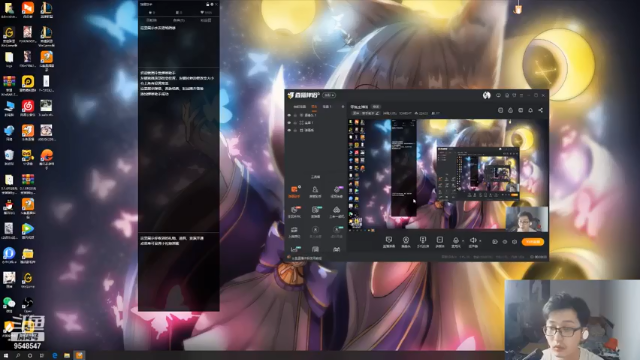640x360 pixels.
Task: Toggle eye visibility of the middle source layer
Action: [289, 122]
